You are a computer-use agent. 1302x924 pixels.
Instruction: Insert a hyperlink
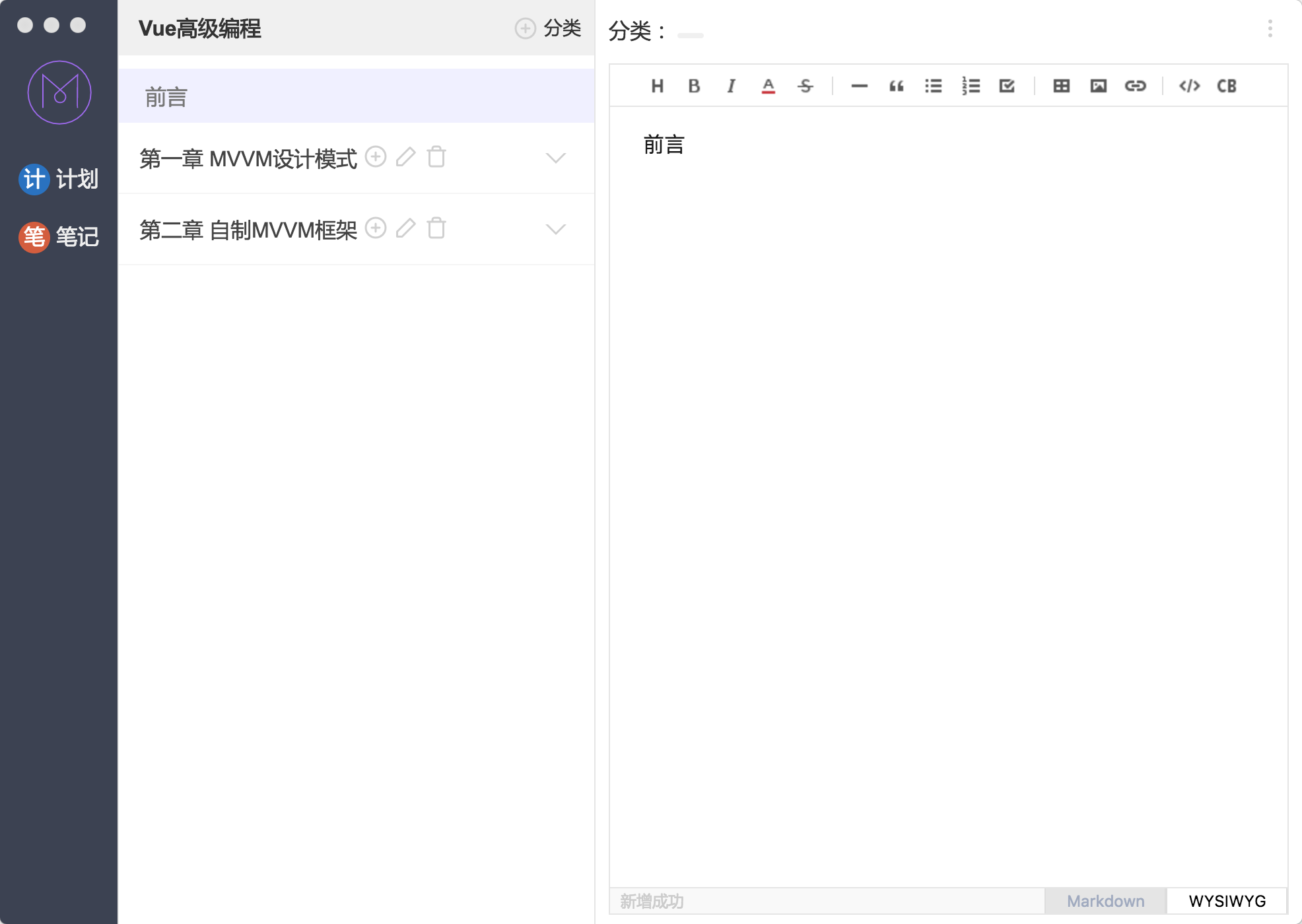click(x=1135, y=86)
